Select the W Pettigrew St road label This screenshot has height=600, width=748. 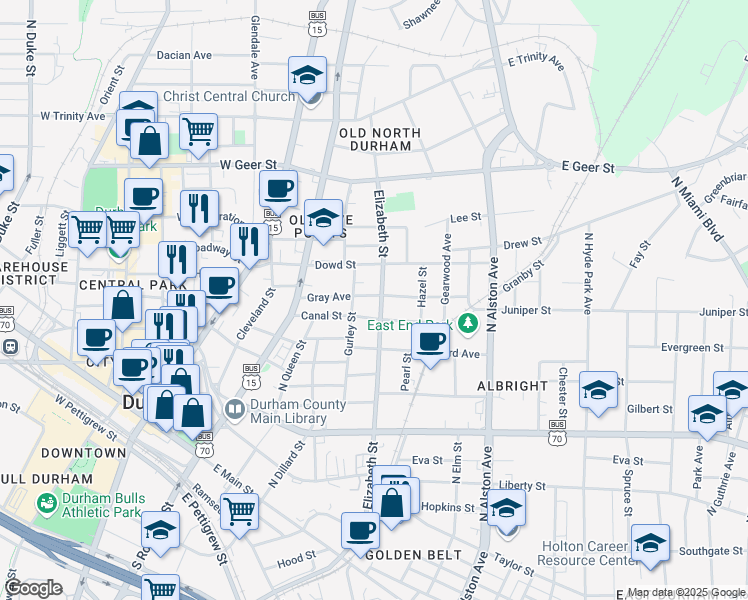[x=85, y=418]
